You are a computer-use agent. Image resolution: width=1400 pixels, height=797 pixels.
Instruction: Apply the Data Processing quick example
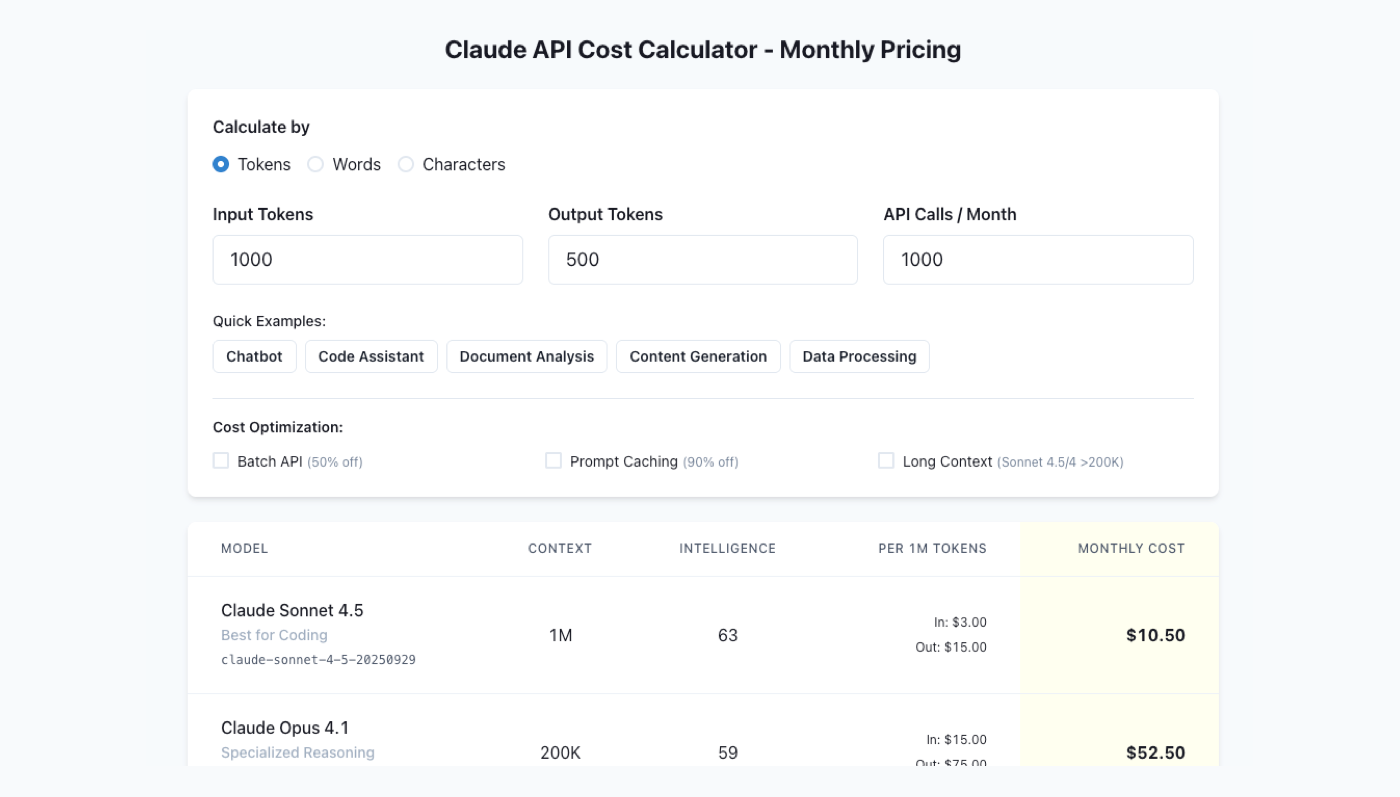click(x=859, y=356)
